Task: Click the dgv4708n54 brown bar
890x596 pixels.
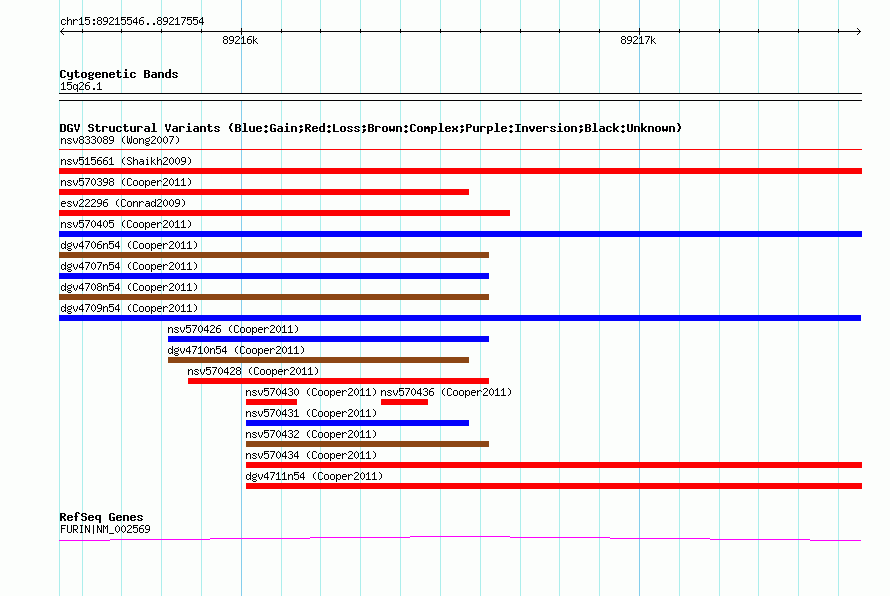Action: (274, 297)
